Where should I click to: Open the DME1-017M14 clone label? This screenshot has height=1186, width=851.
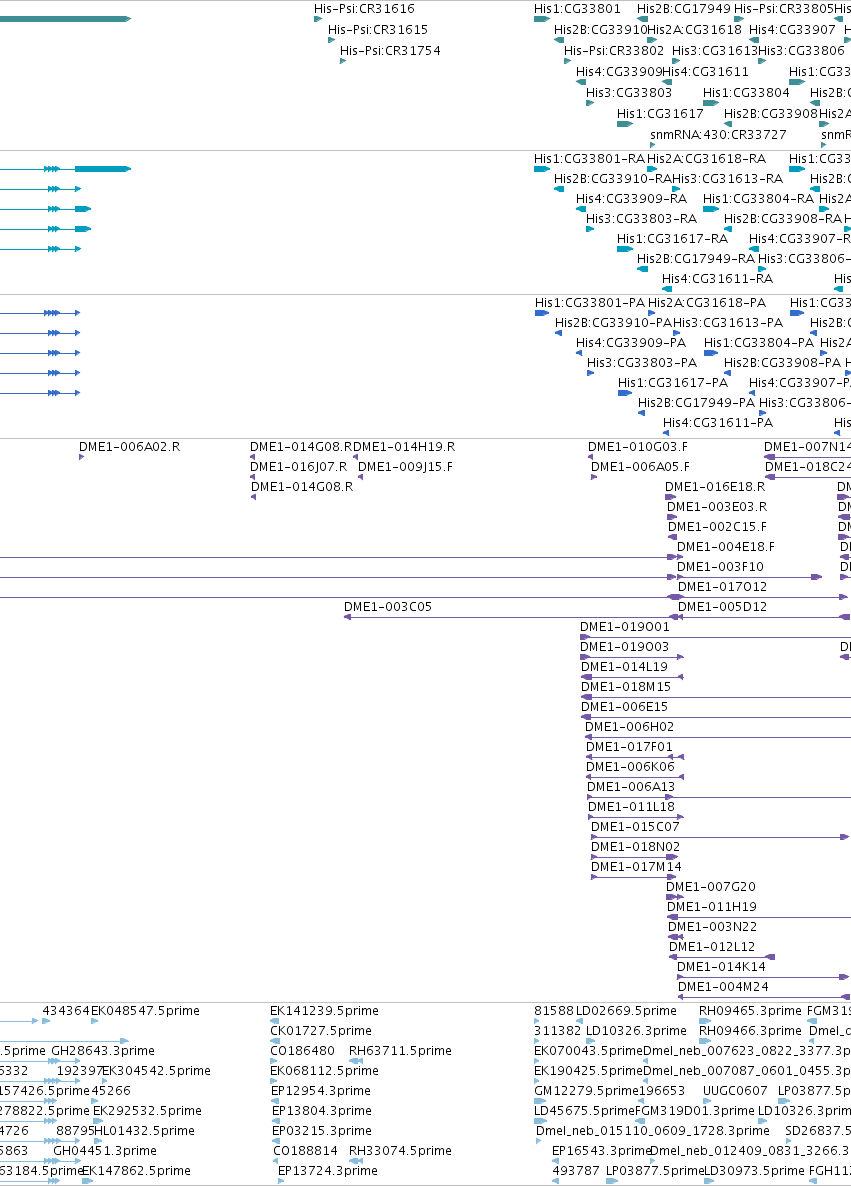pos(635,867)
